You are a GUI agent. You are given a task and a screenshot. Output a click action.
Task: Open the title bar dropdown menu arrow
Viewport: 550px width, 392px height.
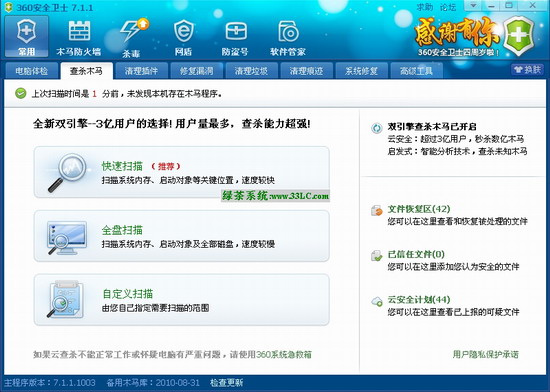473,6
